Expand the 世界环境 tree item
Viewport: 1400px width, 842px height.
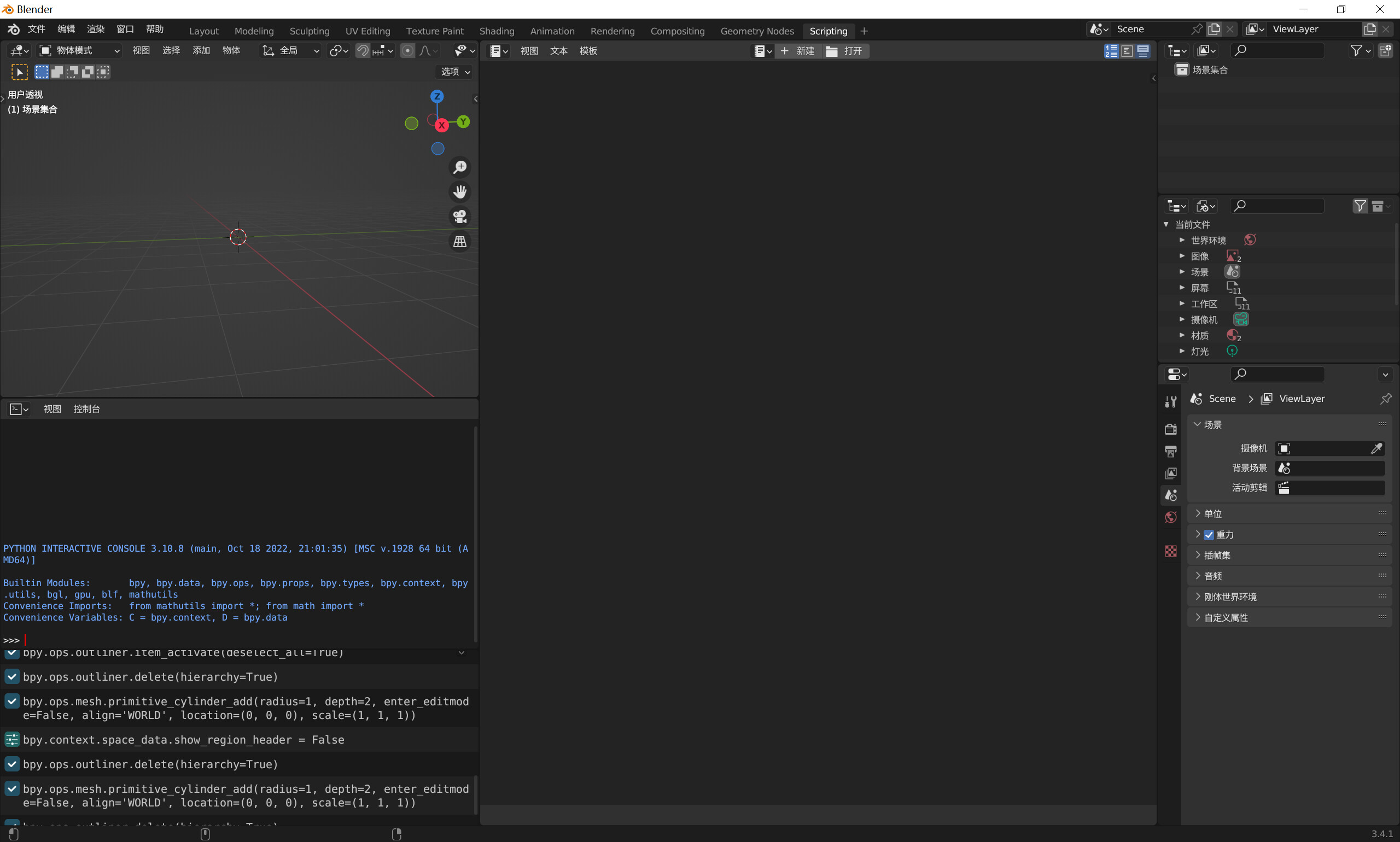[1182, 240]
